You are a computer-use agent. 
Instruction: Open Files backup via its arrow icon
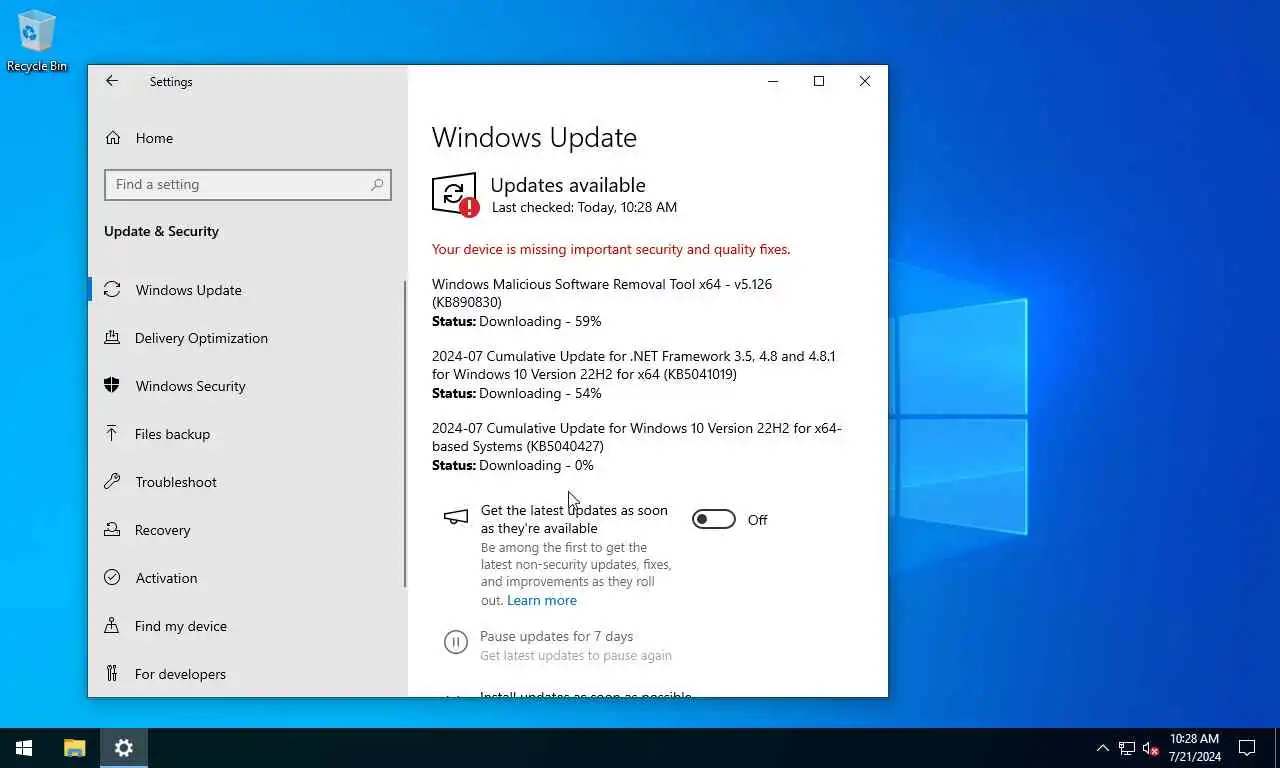click(112, 434)
